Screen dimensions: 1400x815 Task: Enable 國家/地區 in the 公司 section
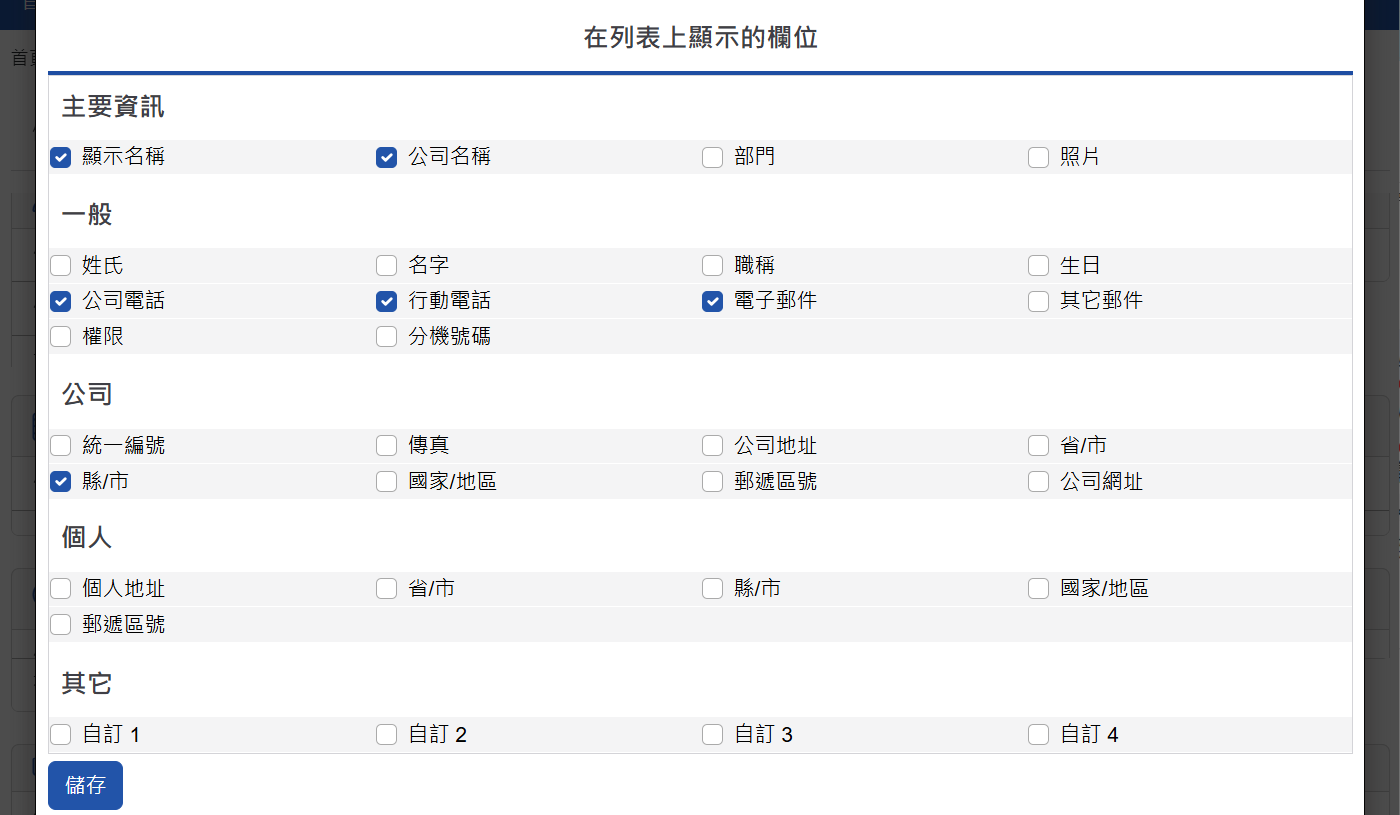pyautogui.click(x=387, y=482)
